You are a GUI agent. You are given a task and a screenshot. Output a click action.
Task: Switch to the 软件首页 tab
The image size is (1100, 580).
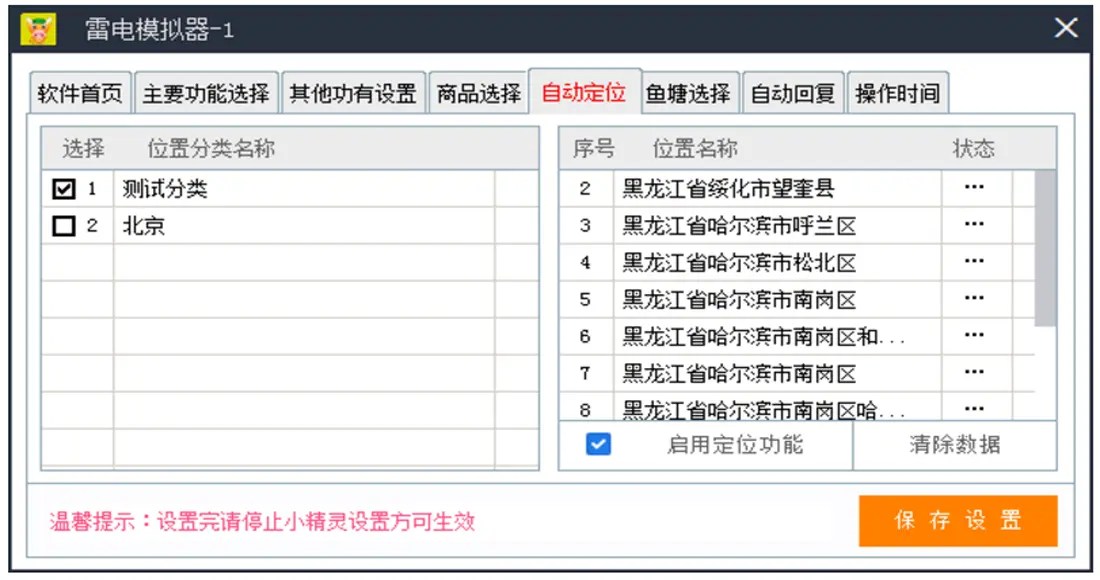tap(80, 95)
